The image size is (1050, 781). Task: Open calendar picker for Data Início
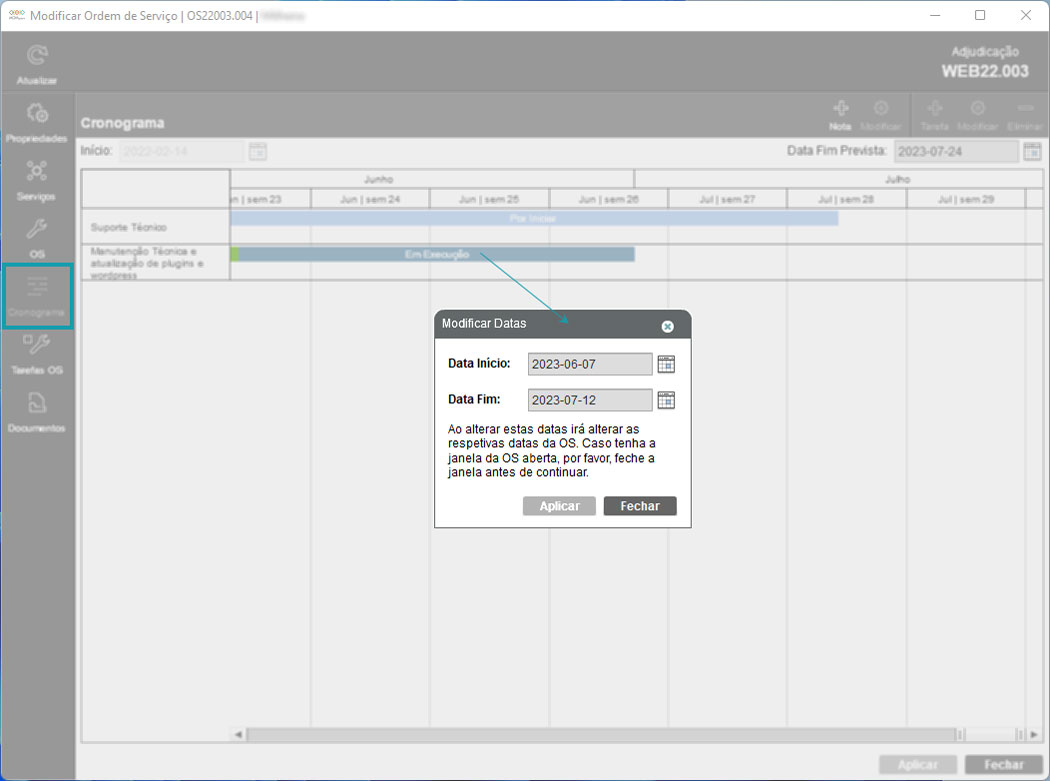666,364
